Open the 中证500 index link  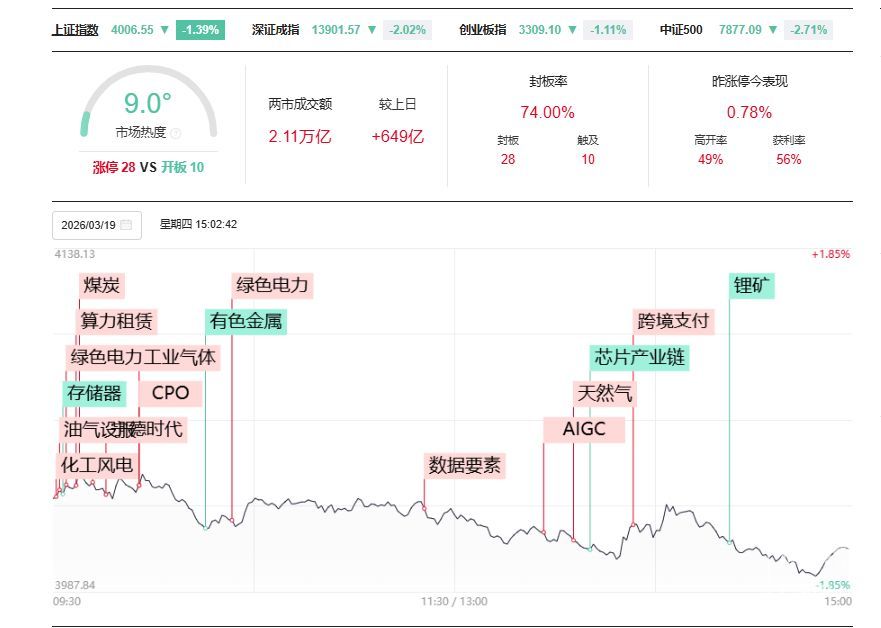pyautogui.click(x=681, y=30)
